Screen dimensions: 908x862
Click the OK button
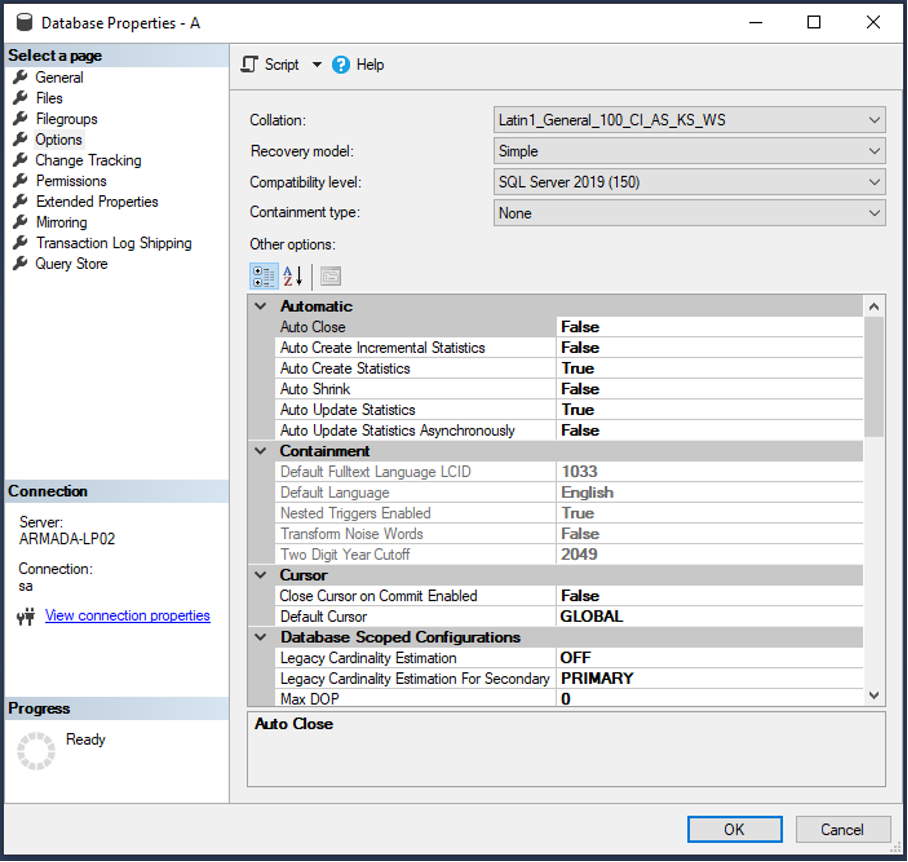pos(734,829)
